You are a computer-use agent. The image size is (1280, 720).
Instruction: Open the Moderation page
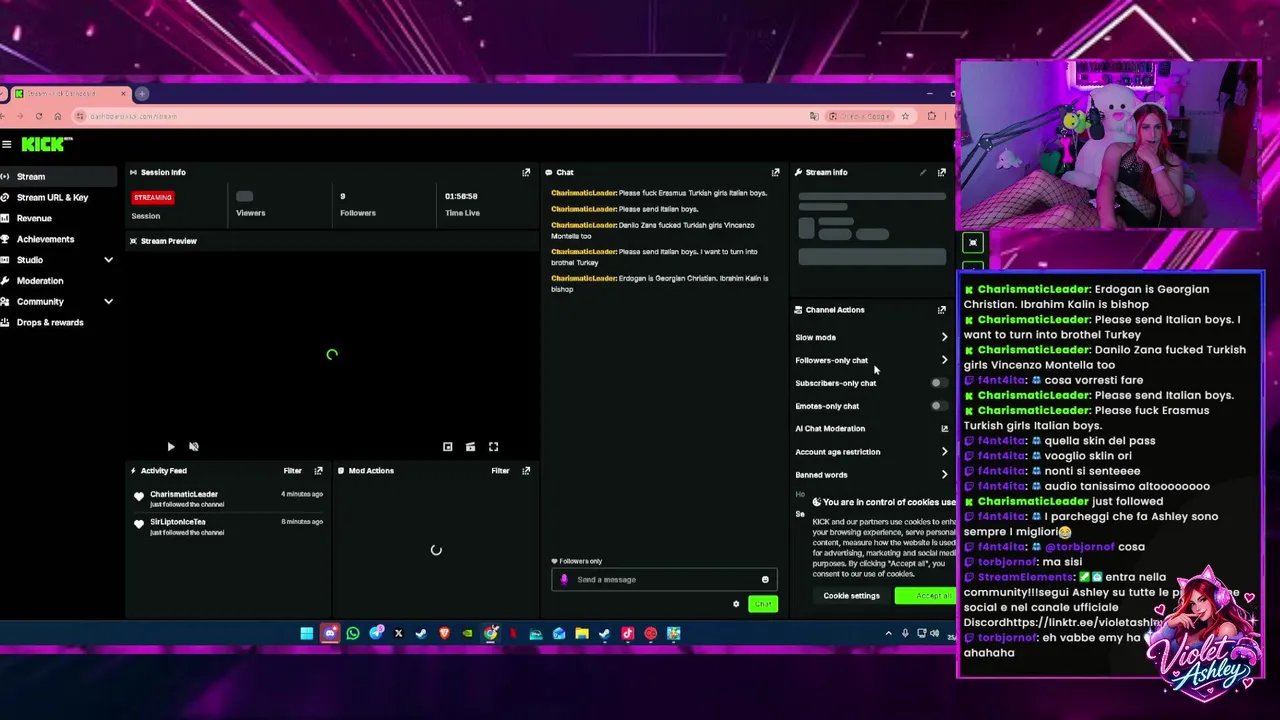coord(58,281)
